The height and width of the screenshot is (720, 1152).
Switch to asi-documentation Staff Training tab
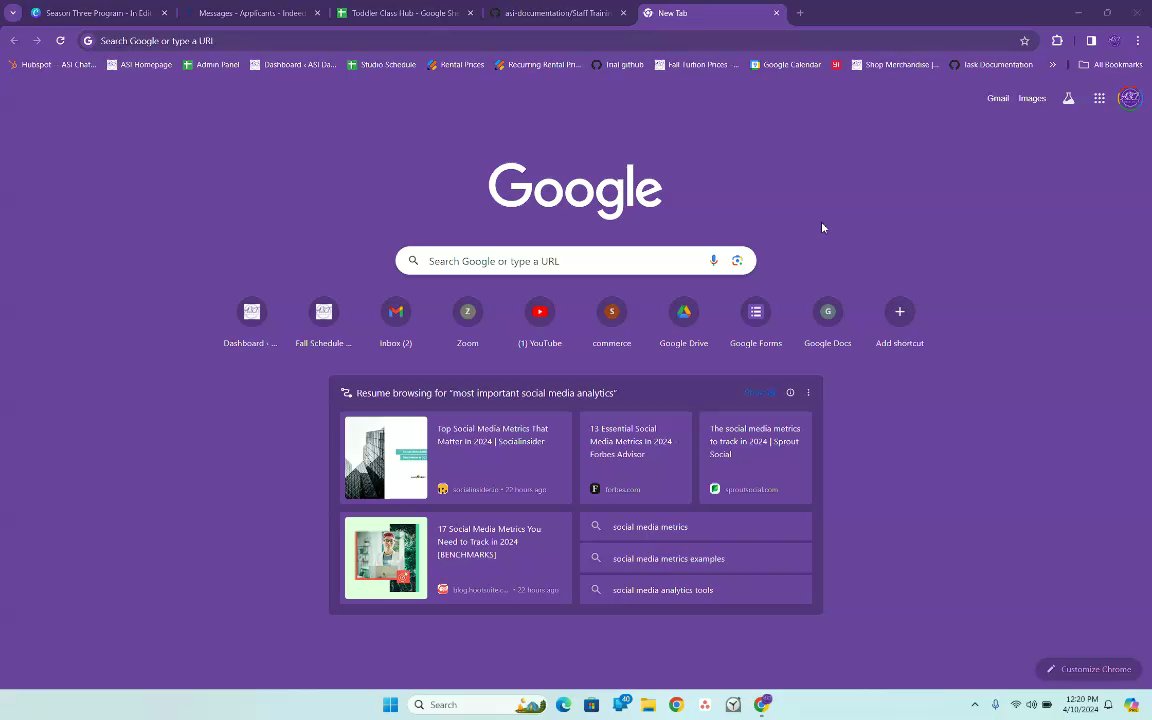pyautogui.click(x=558, y=12)
